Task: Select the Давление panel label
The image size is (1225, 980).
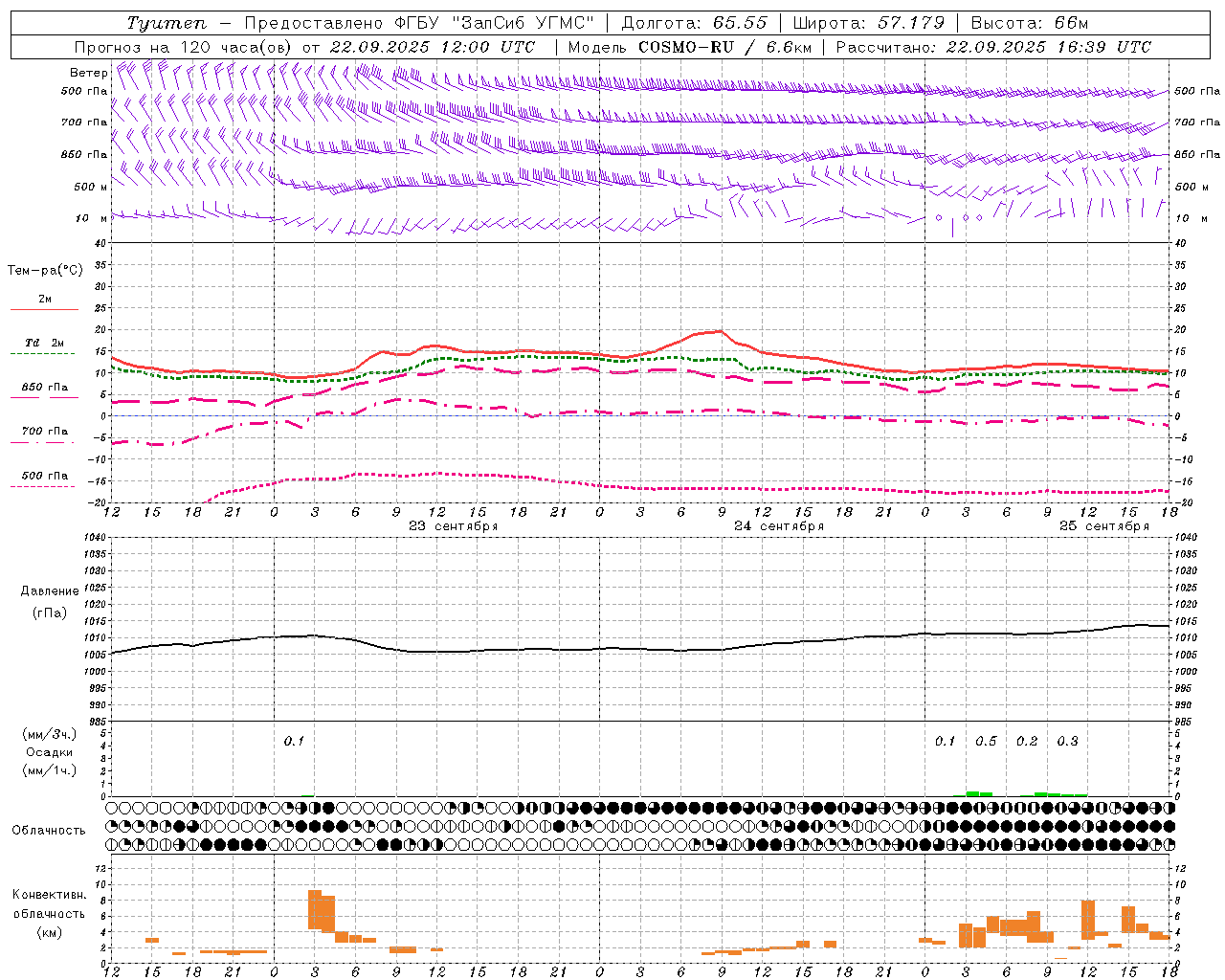Action: click(50, 591)
